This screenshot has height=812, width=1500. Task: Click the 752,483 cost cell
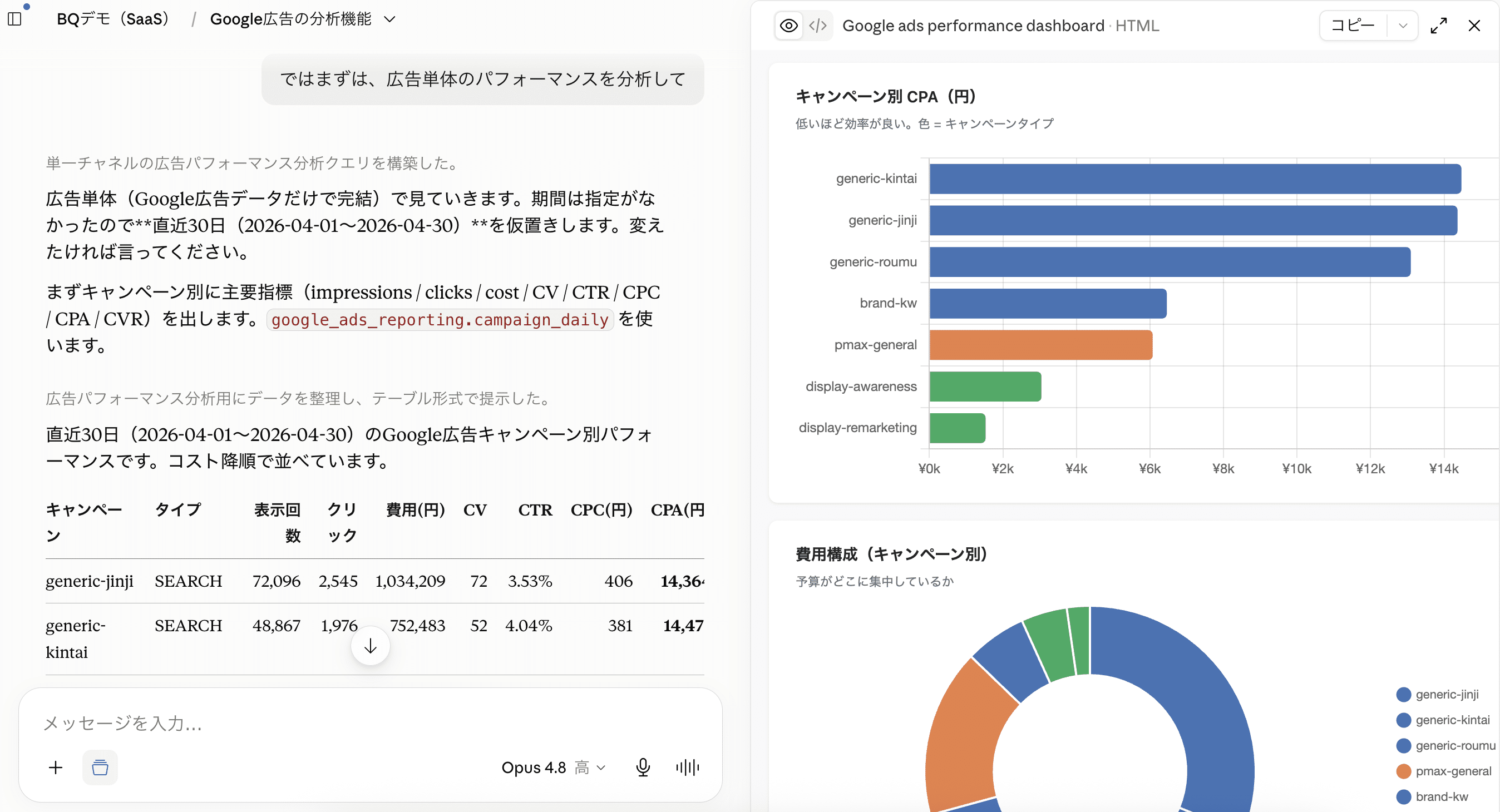417,626
